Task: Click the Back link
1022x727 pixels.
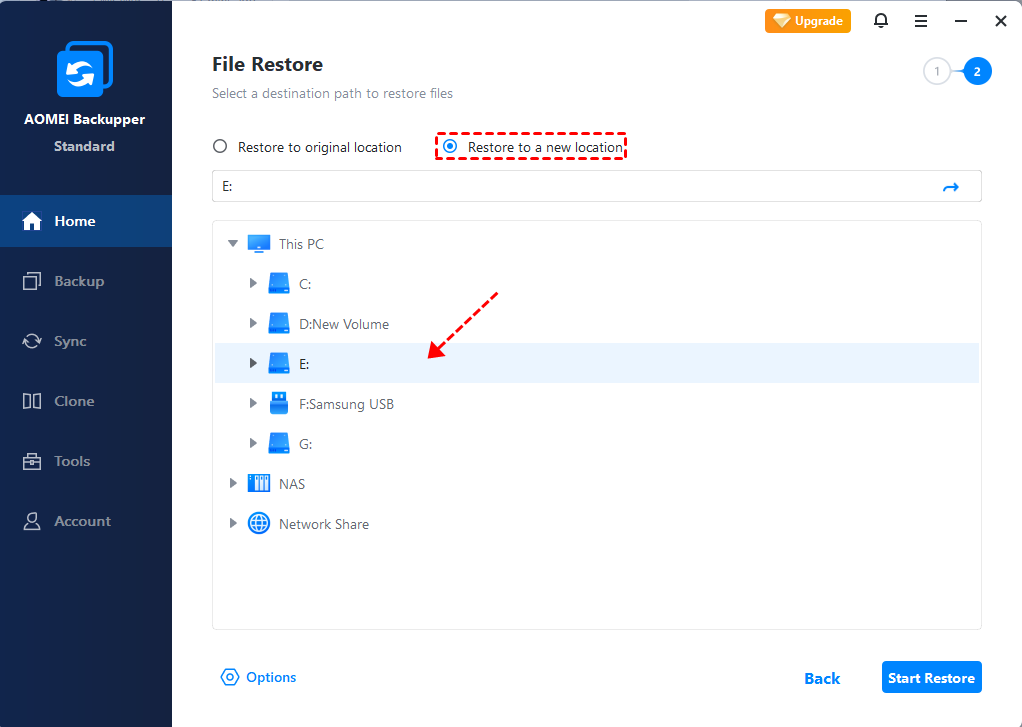Action: pyautogui.click(x=822, y=678)
